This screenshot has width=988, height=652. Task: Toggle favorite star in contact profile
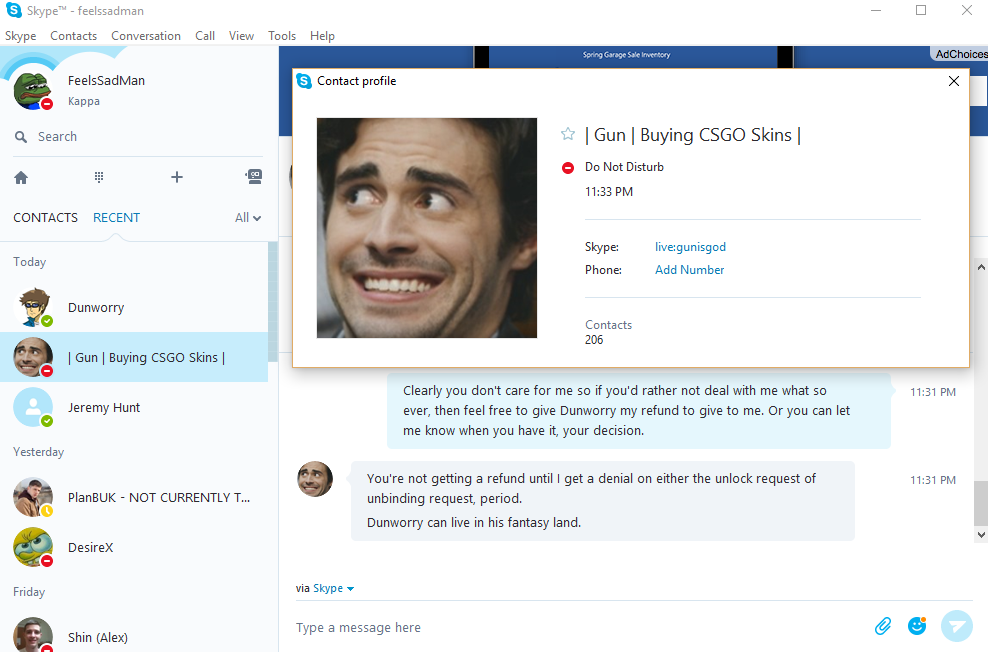568,134
